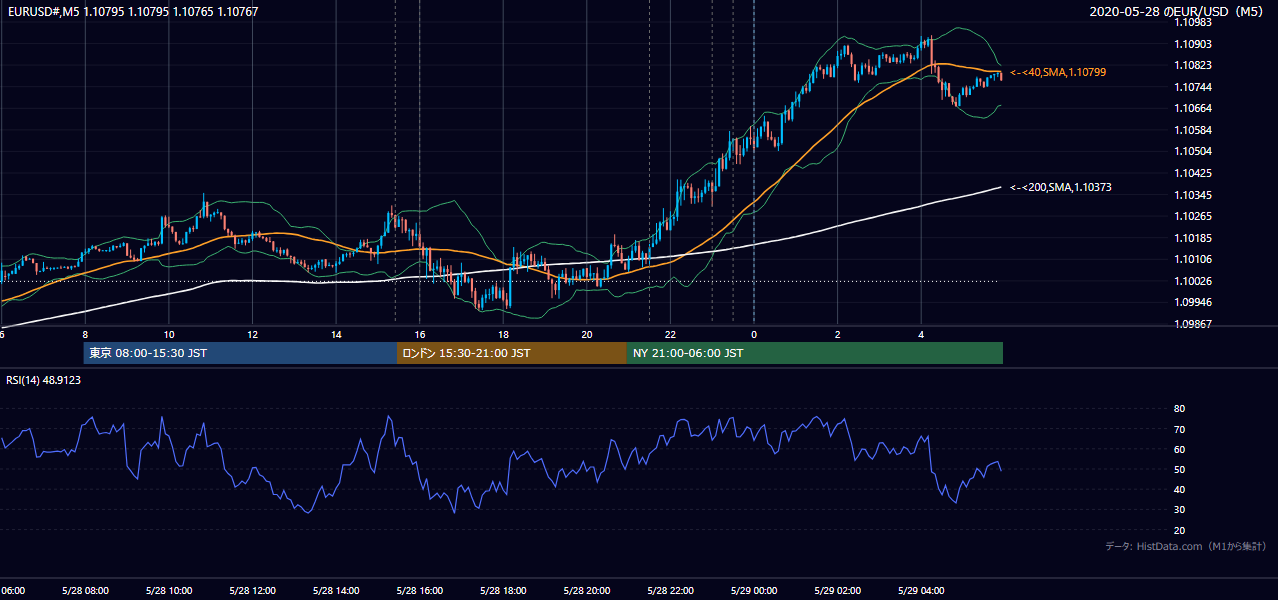This screenshot has width=1278, height=600.
Task: Click the bottom date label 5/28 18:00
Action: [503, 590]
